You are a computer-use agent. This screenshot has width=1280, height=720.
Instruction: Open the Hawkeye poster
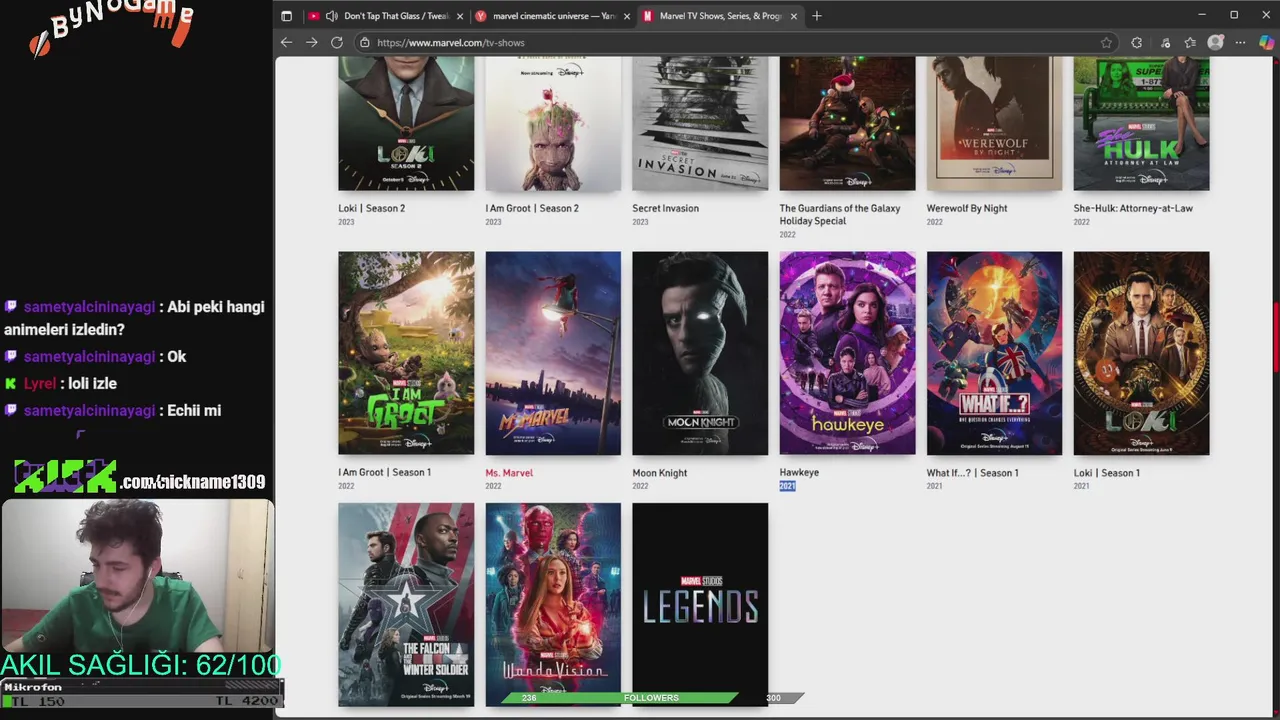[847, 353]
